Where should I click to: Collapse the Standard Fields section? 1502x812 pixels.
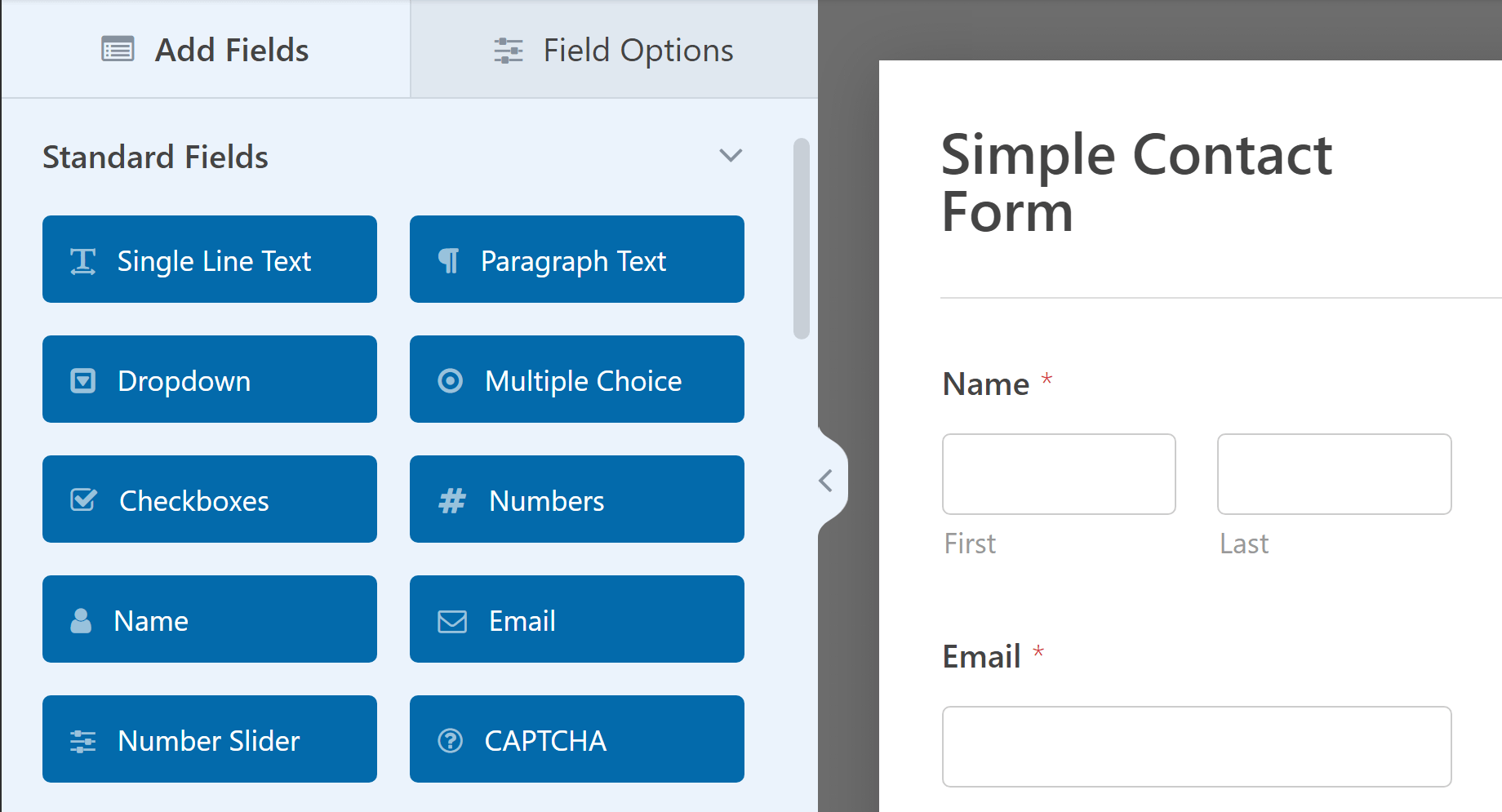pos(731,155)
